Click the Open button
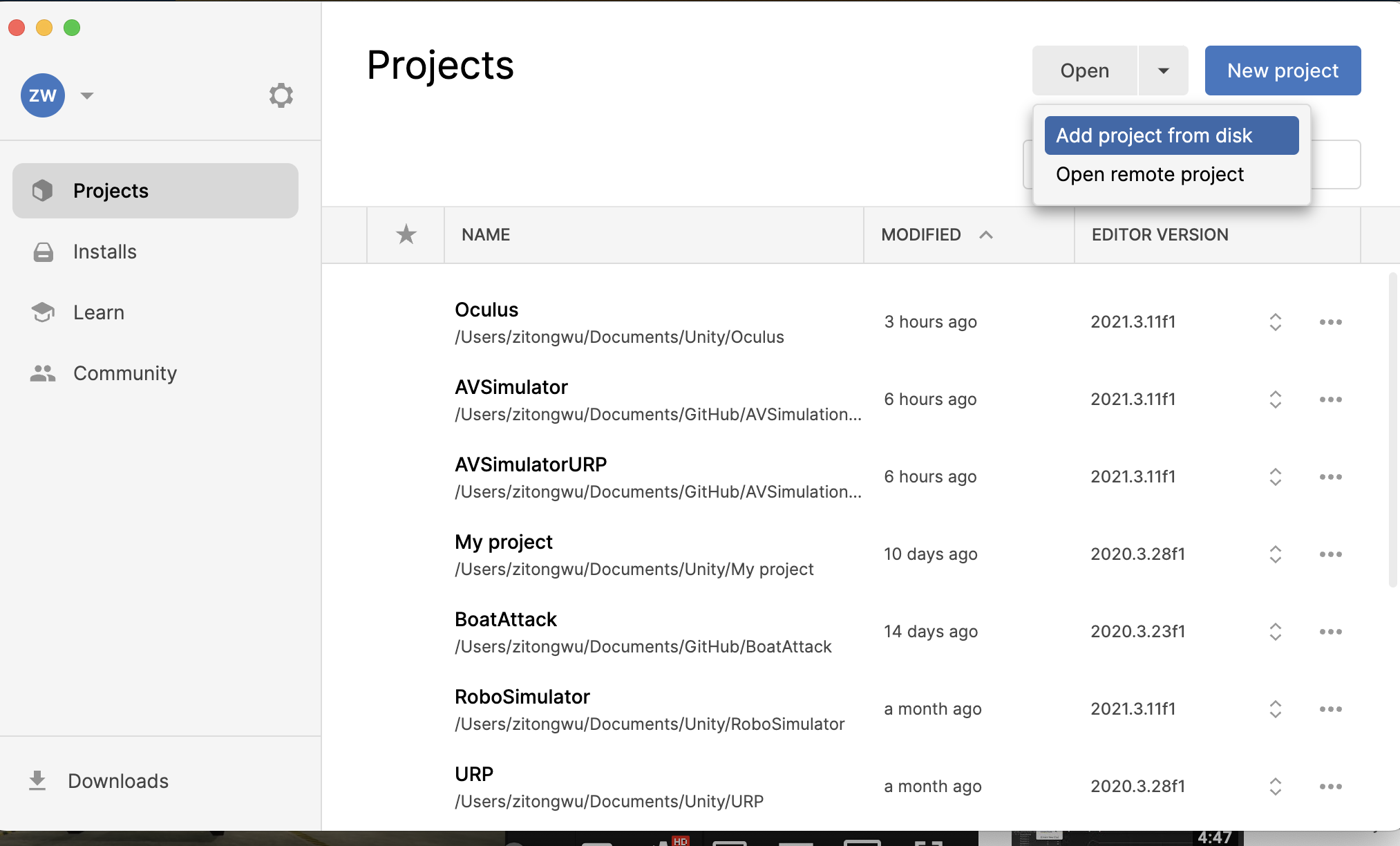This screenshot has width=1400, height=846. [1084, 70]
